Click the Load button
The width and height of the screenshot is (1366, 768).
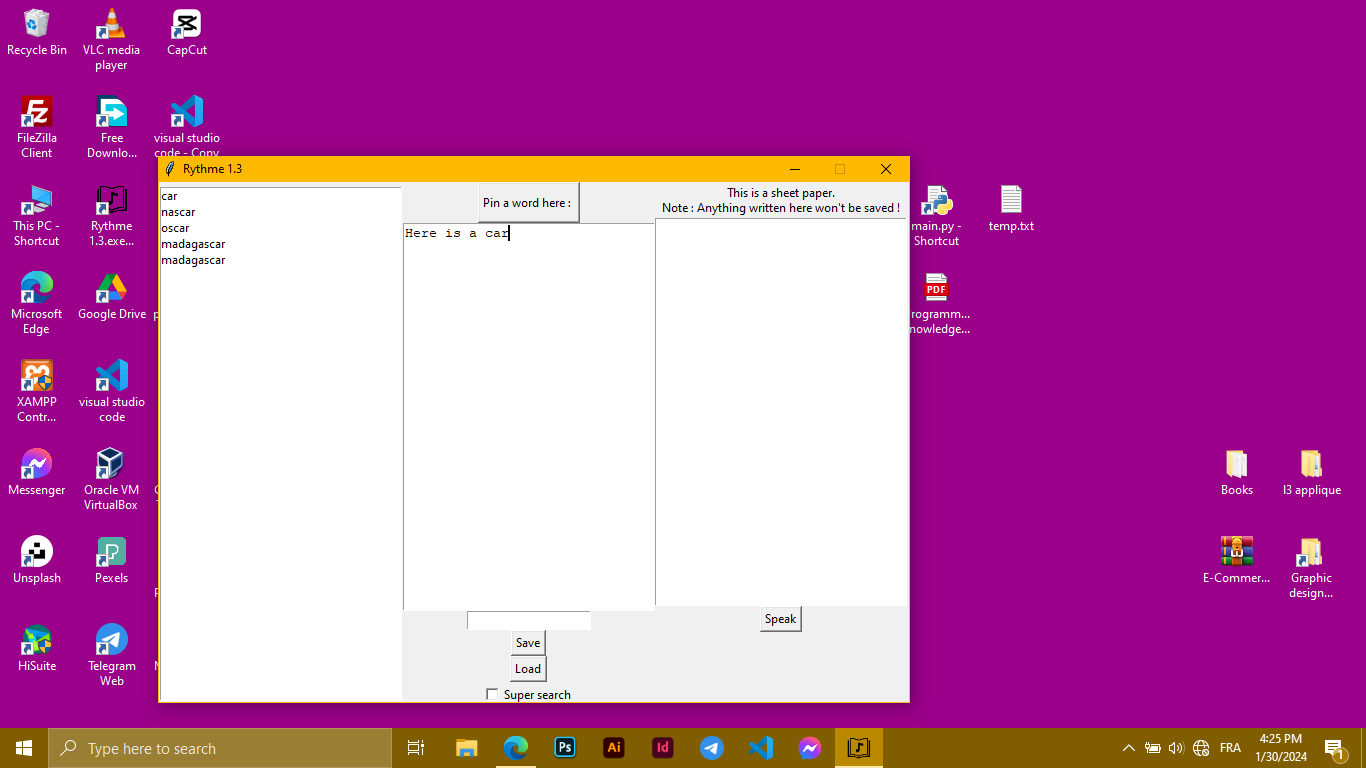528,669
